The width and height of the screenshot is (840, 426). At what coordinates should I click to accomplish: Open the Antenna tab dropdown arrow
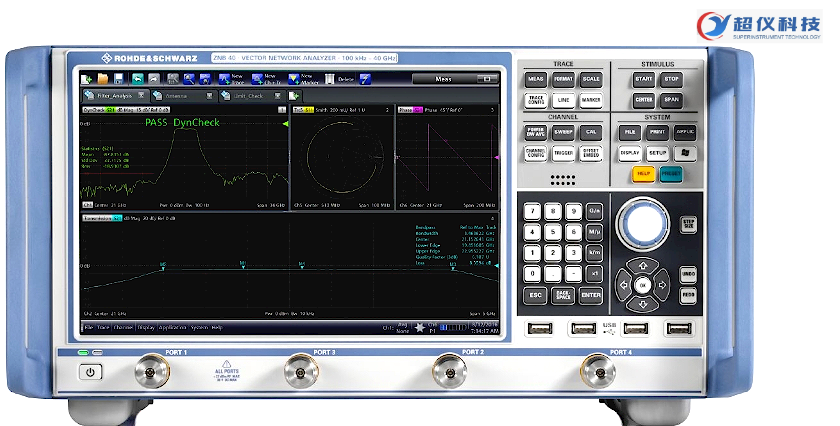[x=211, y=96]
